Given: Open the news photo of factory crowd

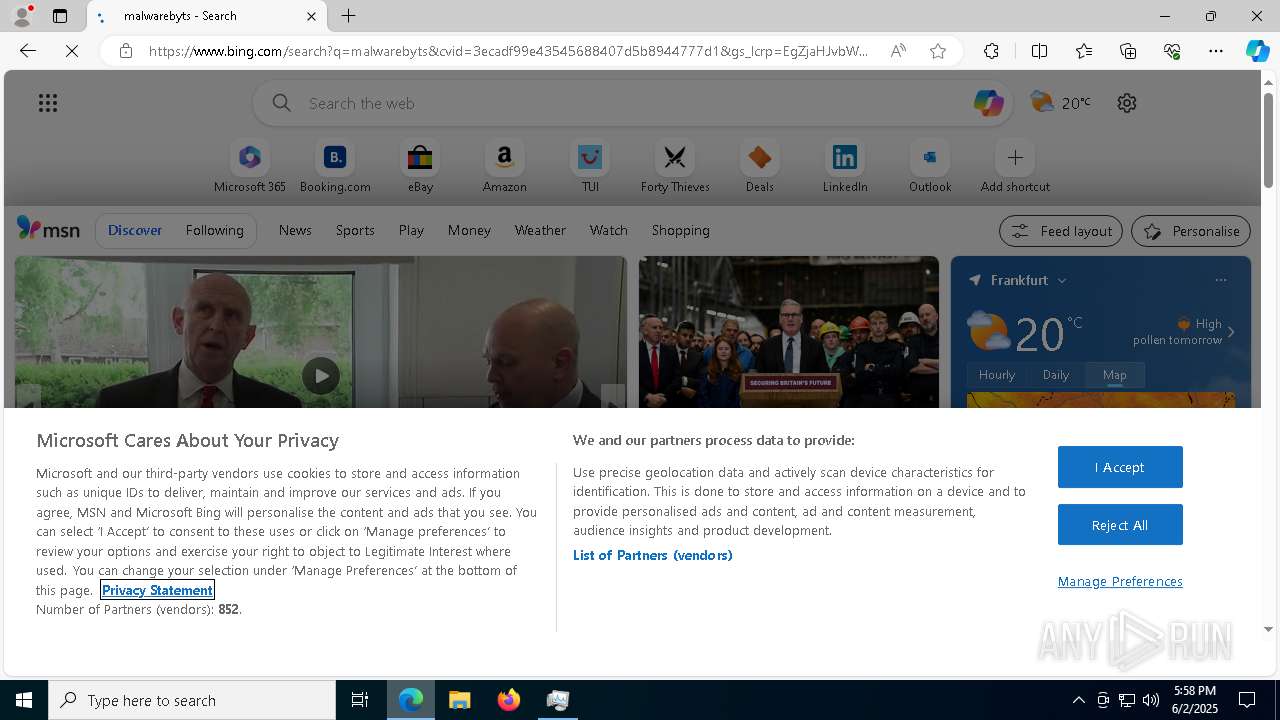Looking at the screenshot, I should 789,332.
